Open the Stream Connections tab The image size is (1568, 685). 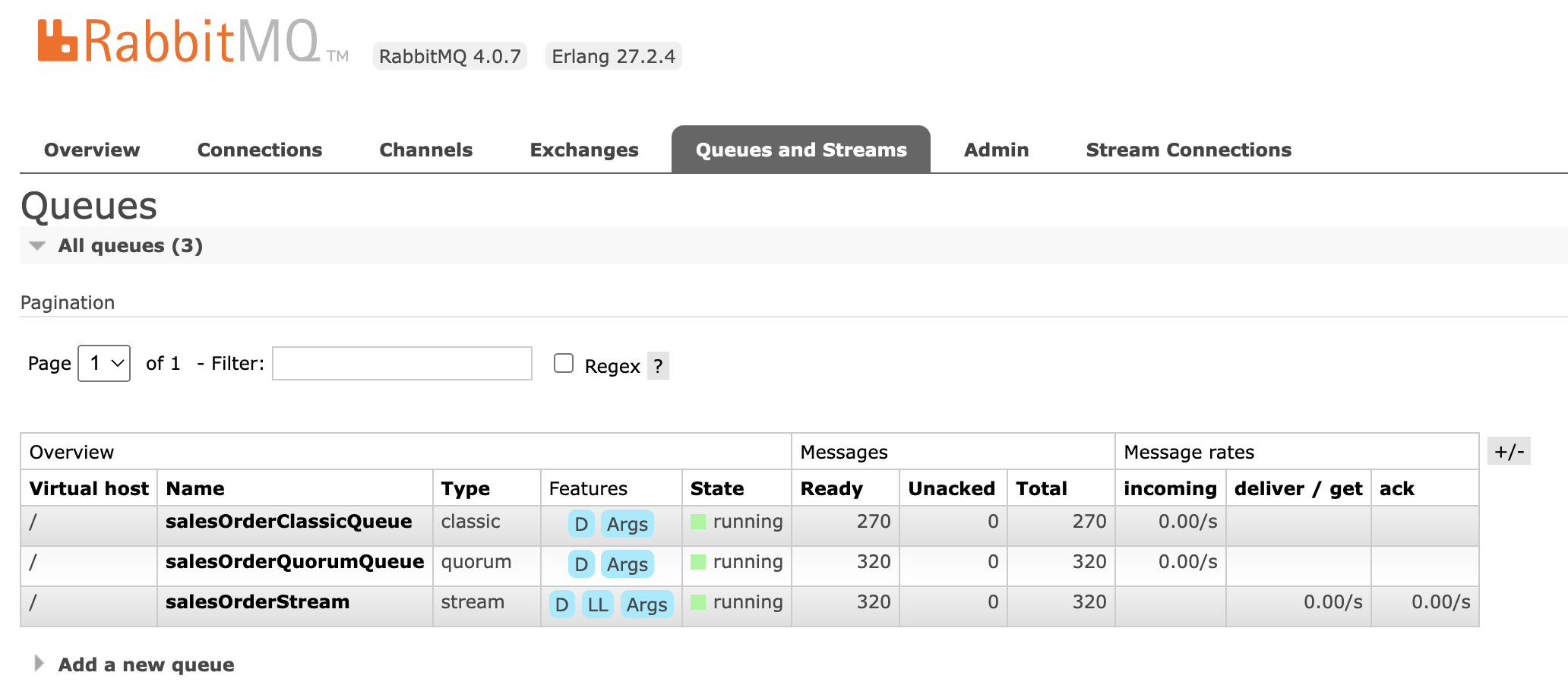1188,150
